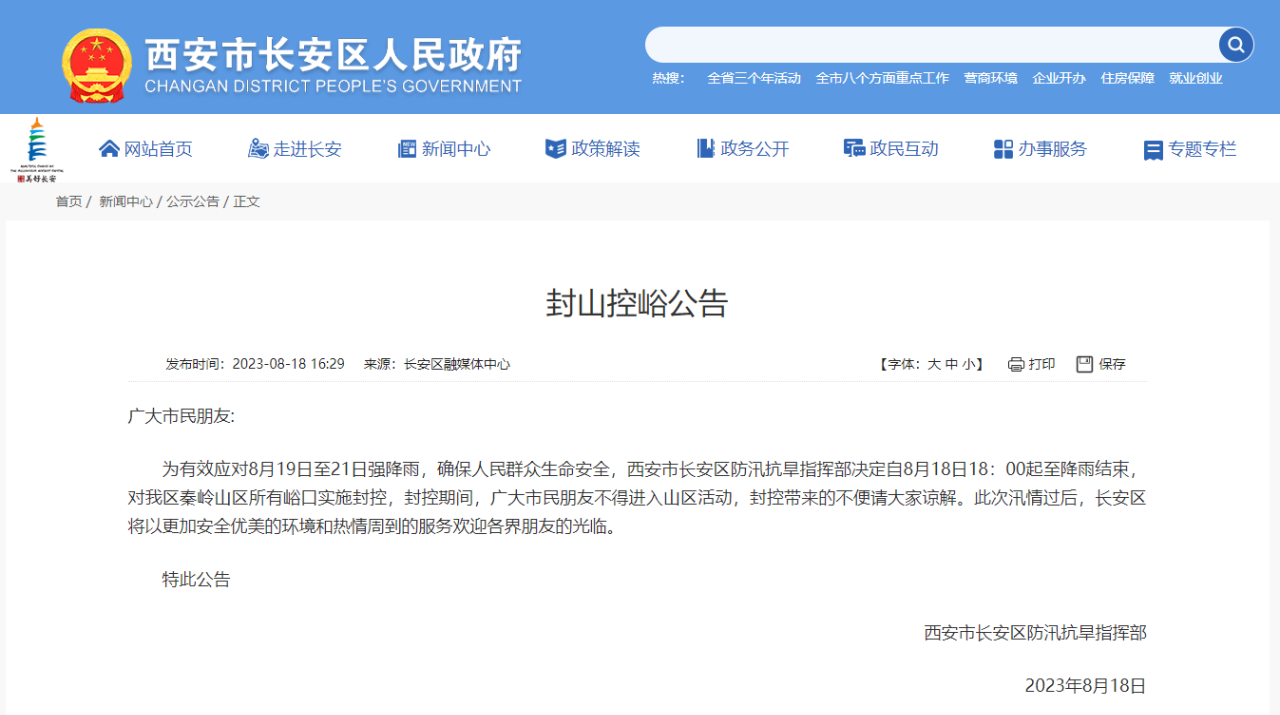This screenshot has width=1280, height=715.
Task: Click the save disk icon
Action: tap(1085, 364)
